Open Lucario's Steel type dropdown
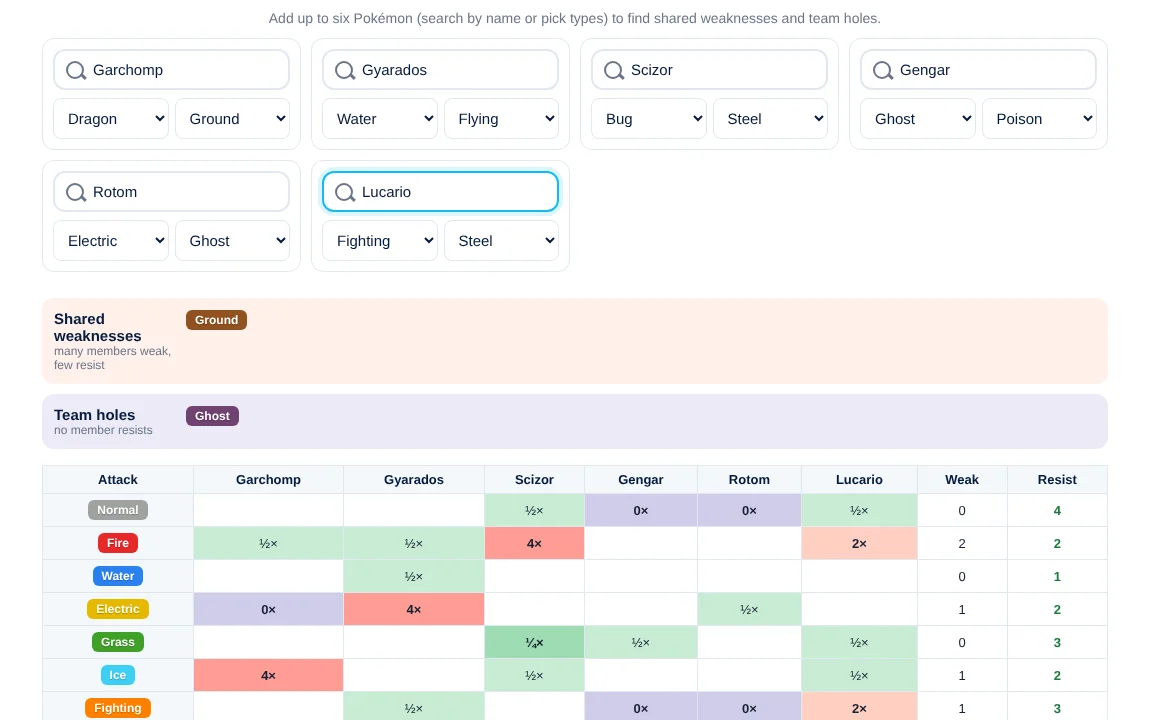The width and height of the screenshot is (1150, 720). point(502,240)
